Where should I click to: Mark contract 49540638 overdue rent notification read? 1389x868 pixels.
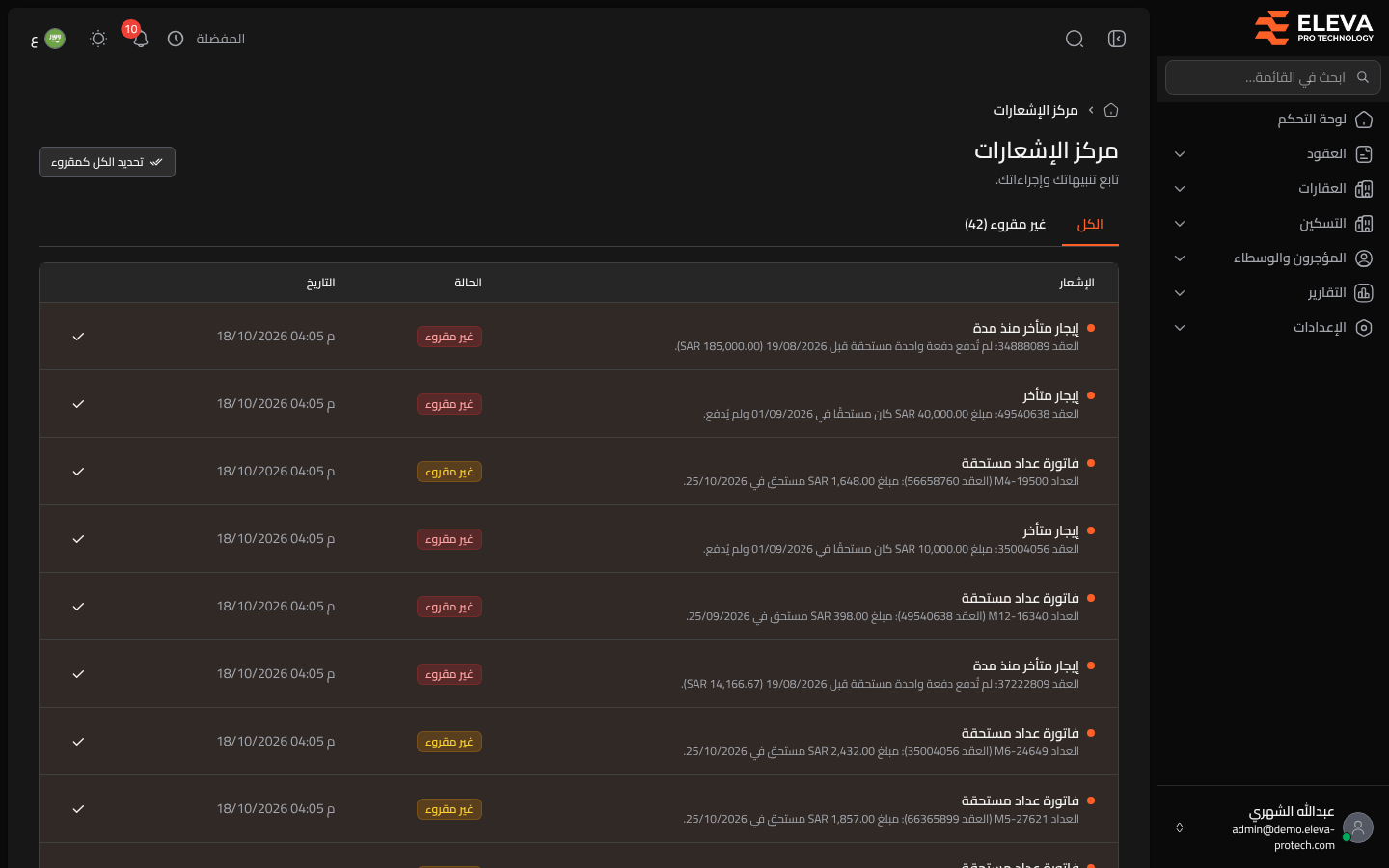[x=78, y=404]
